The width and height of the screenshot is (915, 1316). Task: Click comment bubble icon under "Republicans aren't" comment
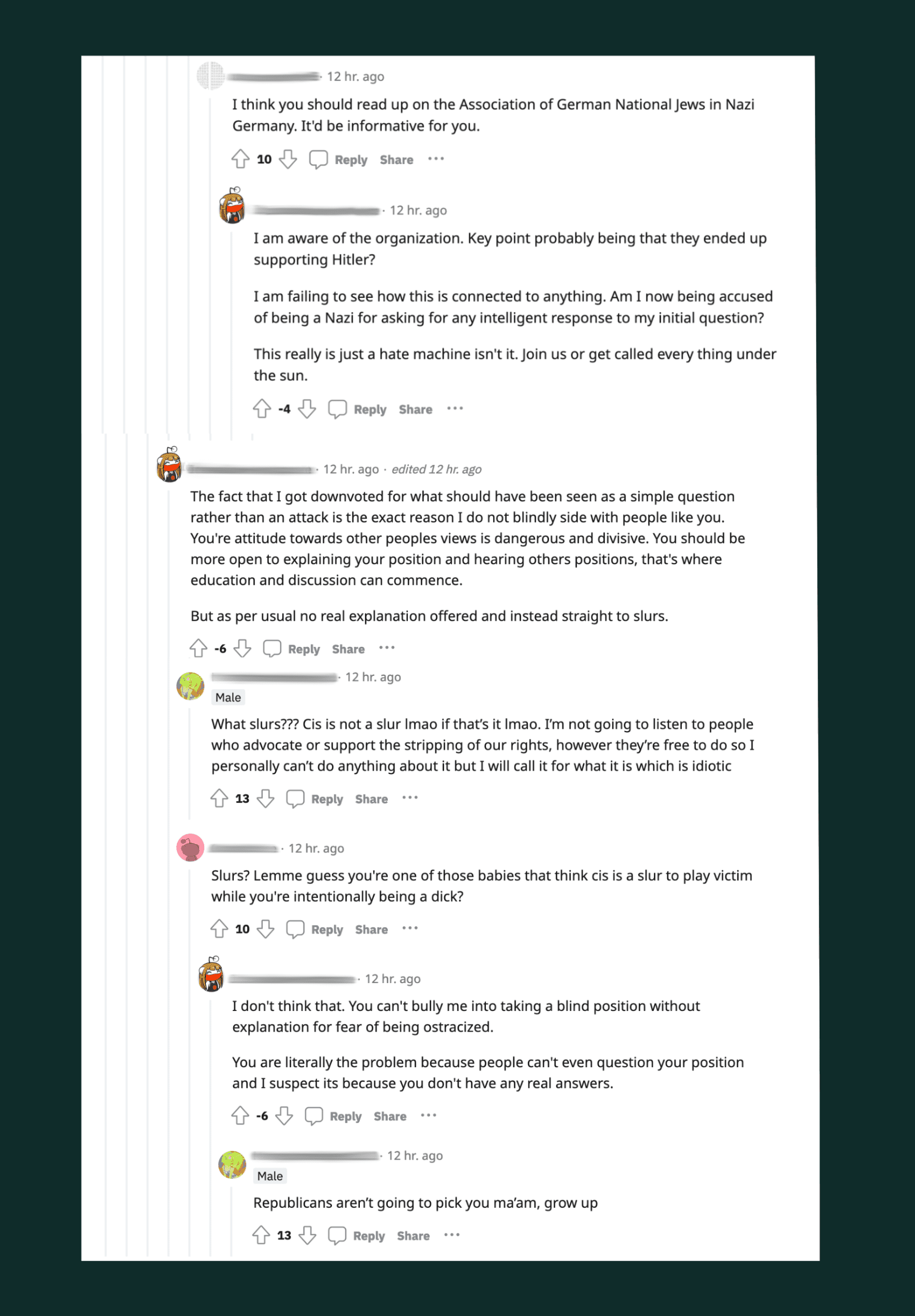tap(337, 1236)
